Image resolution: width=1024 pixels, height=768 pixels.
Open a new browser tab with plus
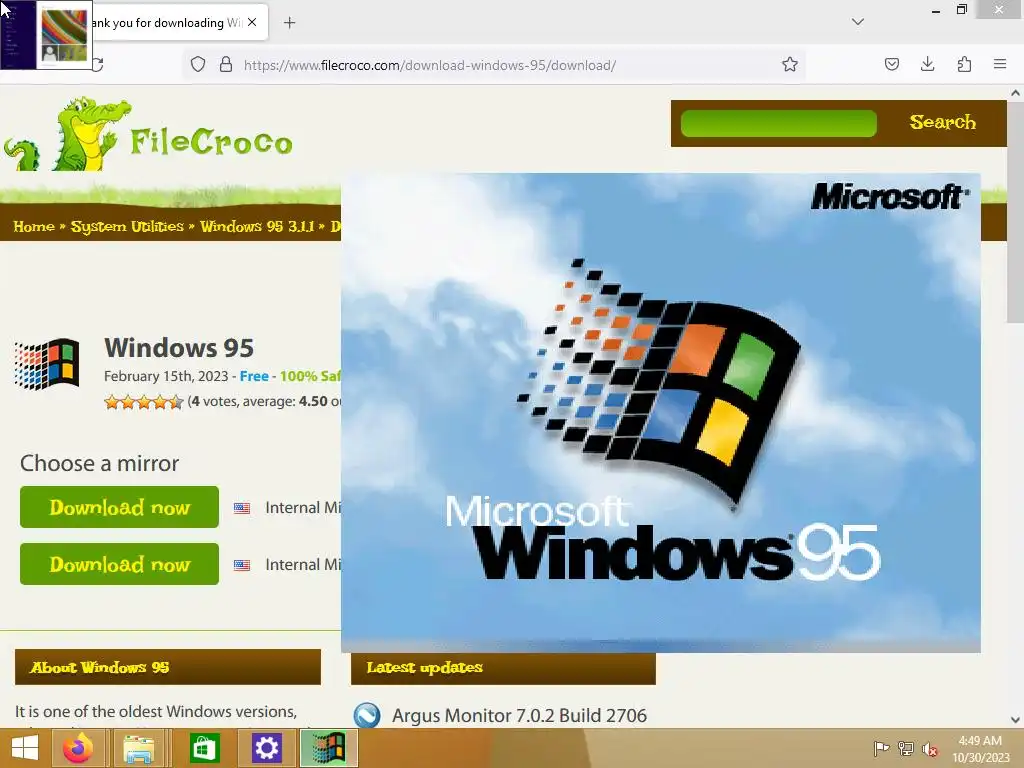coord(289,23)
